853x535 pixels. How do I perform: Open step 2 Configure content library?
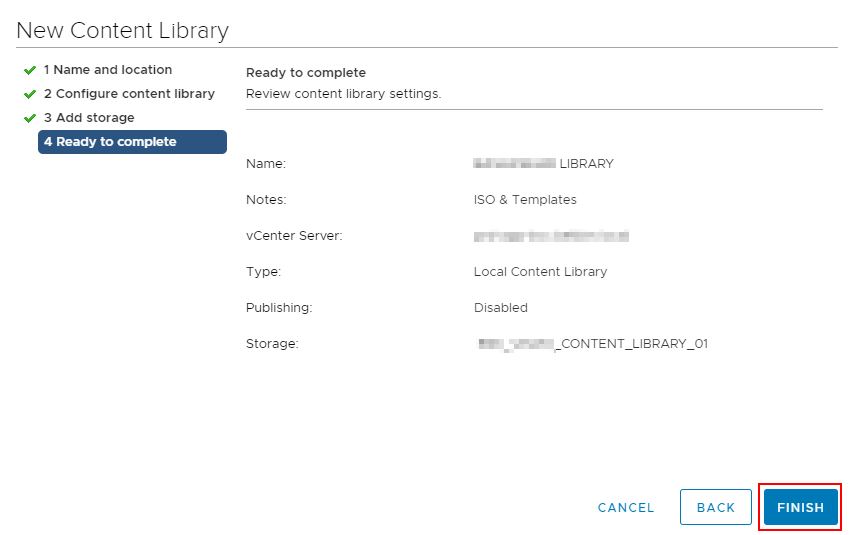point(129,94)
